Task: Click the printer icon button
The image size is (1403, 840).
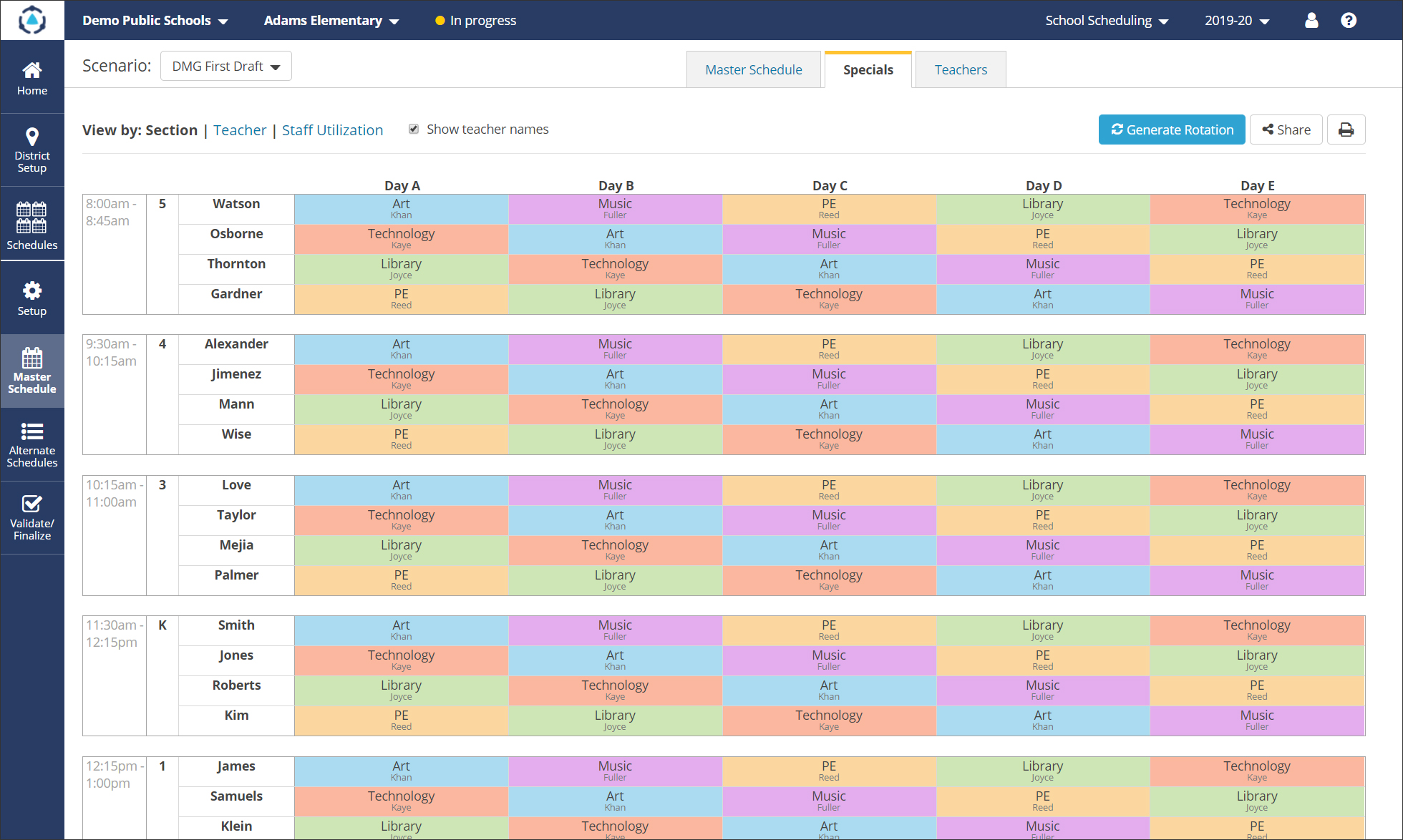Action: click(x=1346, y=130)
